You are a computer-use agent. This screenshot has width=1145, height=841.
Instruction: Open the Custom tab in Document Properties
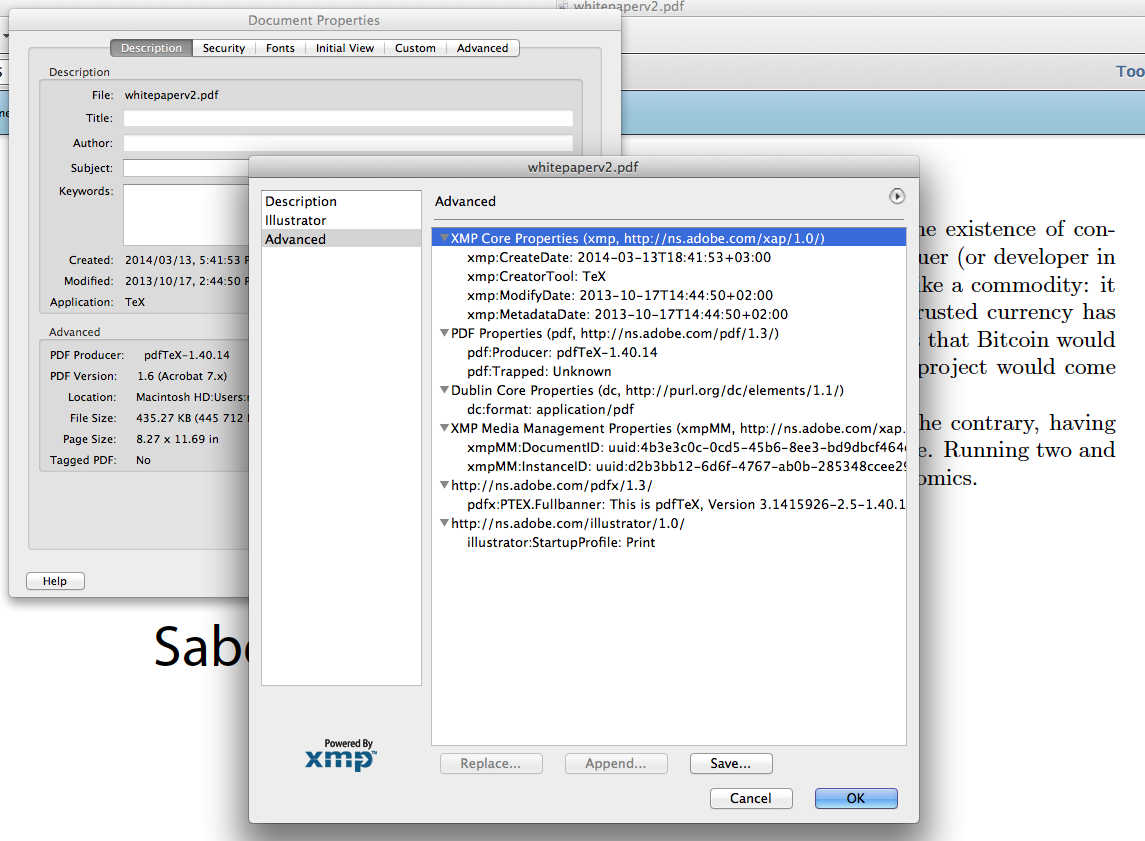(x=415, y=48)
